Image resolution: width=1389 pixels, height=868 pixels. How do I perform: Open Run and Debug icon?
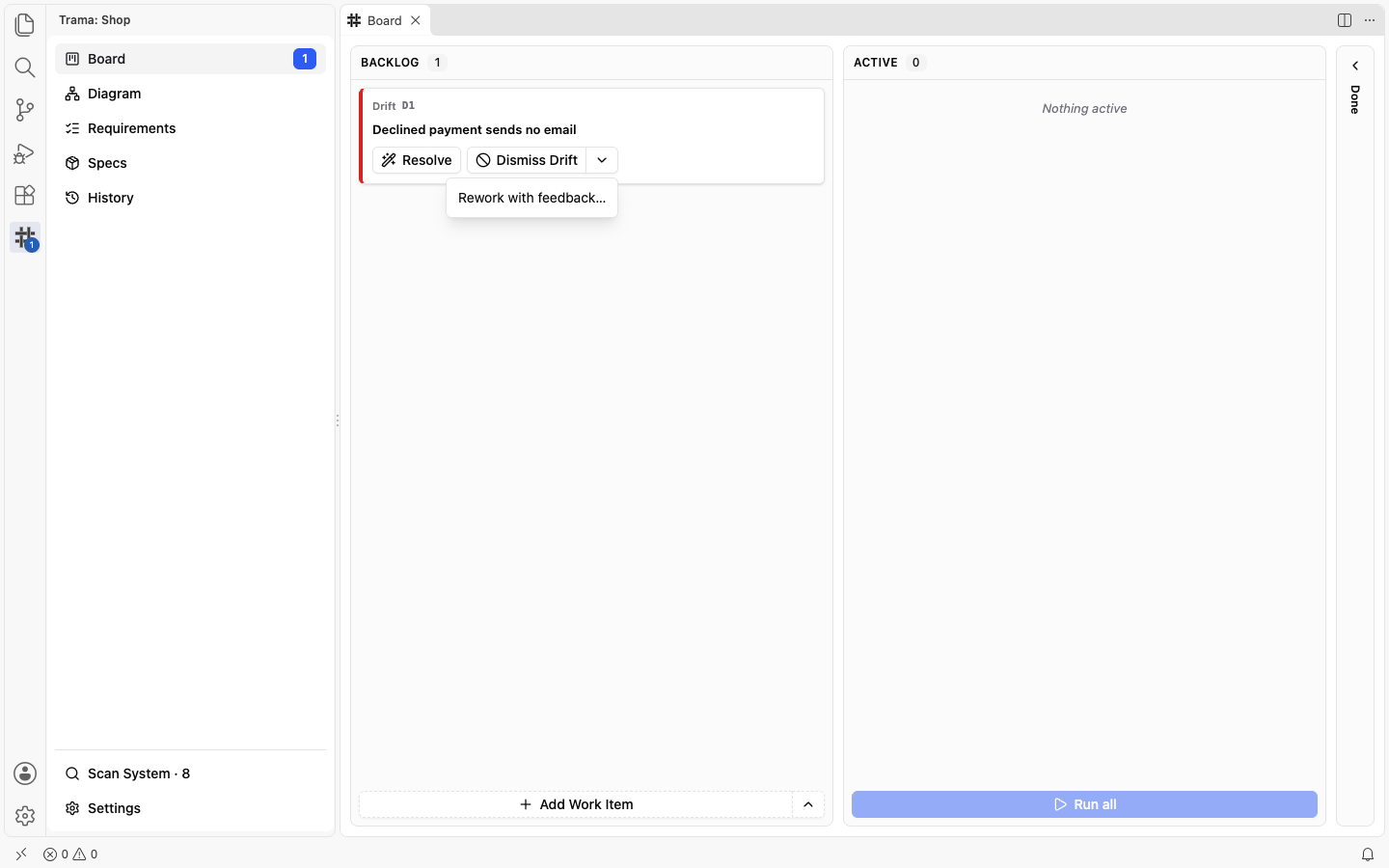pyautogui.click(x=25, y=152)
